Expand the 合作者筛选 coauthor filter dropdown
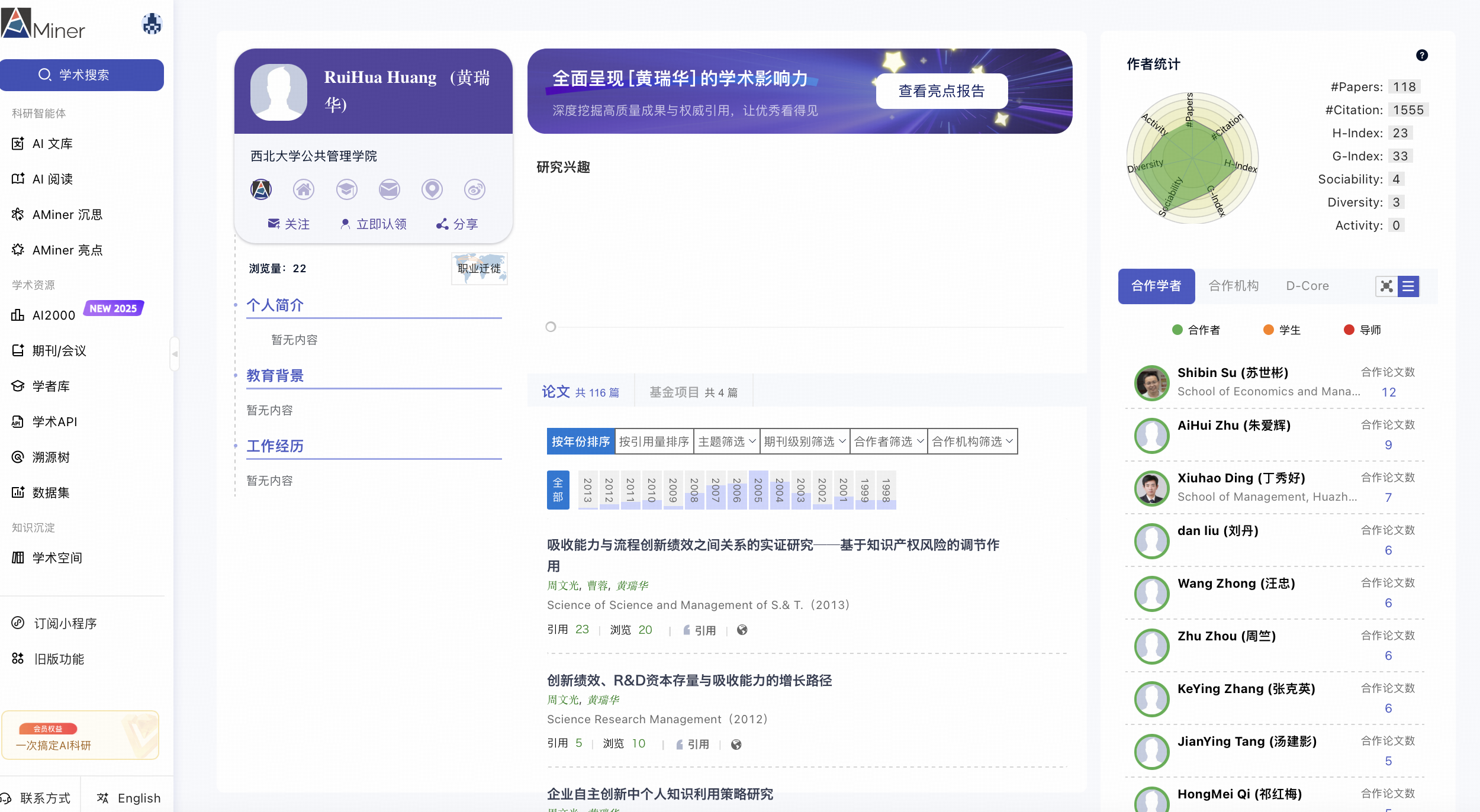The height and width of the screenshot is (812, 1480). (x=888, y=442)
